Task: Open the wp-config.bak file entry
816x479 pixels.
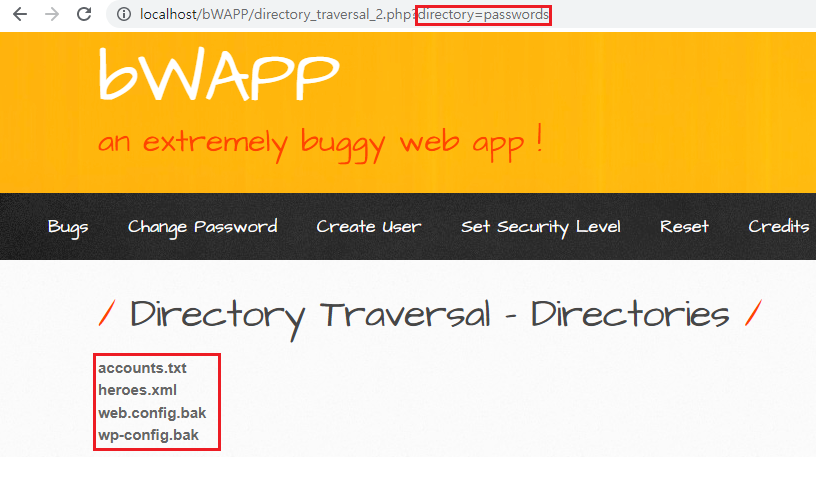Action: [x=148, y=435]
